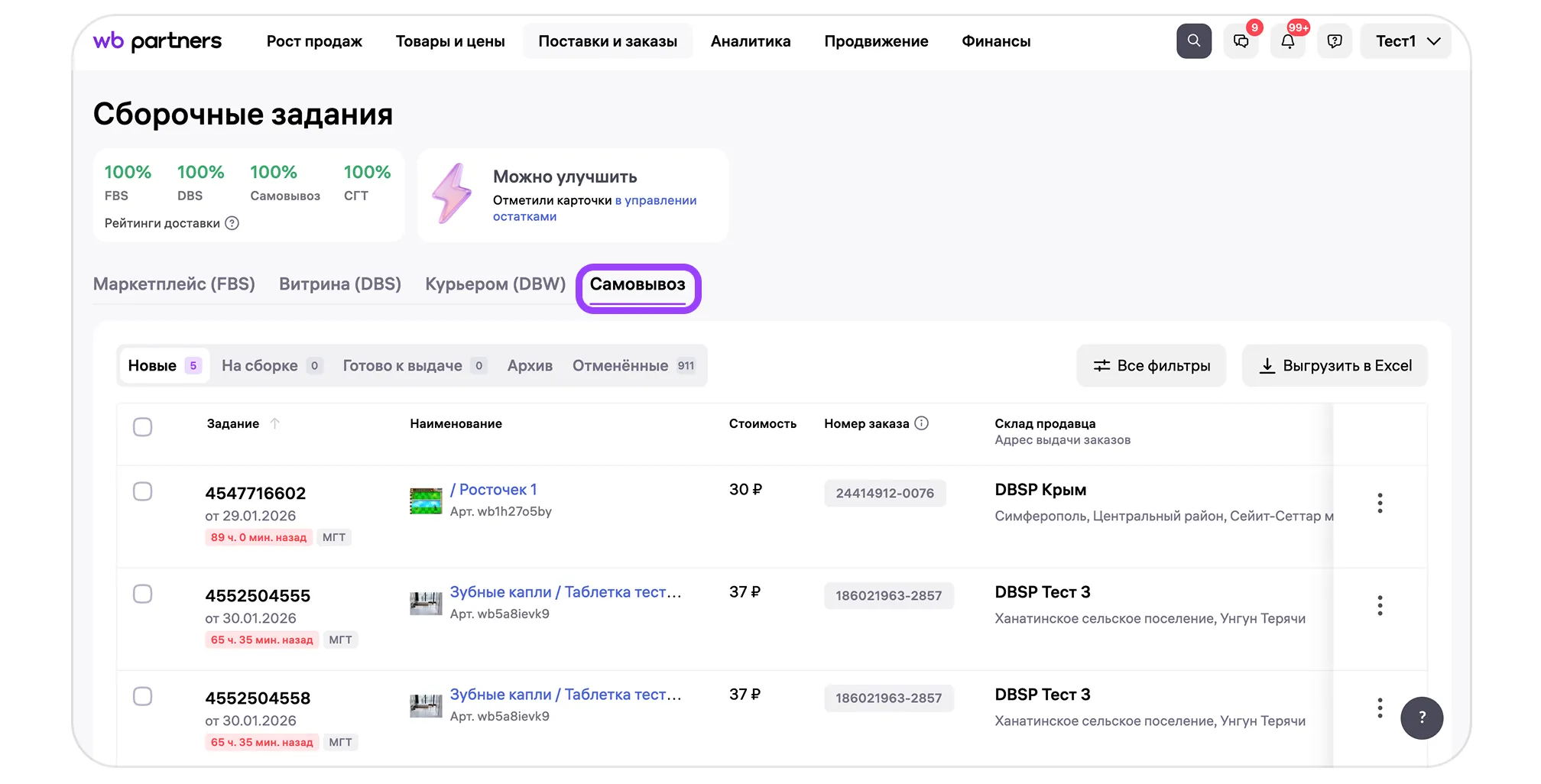Image resolution: width=1541 pixels, height=784 pixels.
Task: Open Все фильтры filter panel
Action: [x=1151, y=366]
